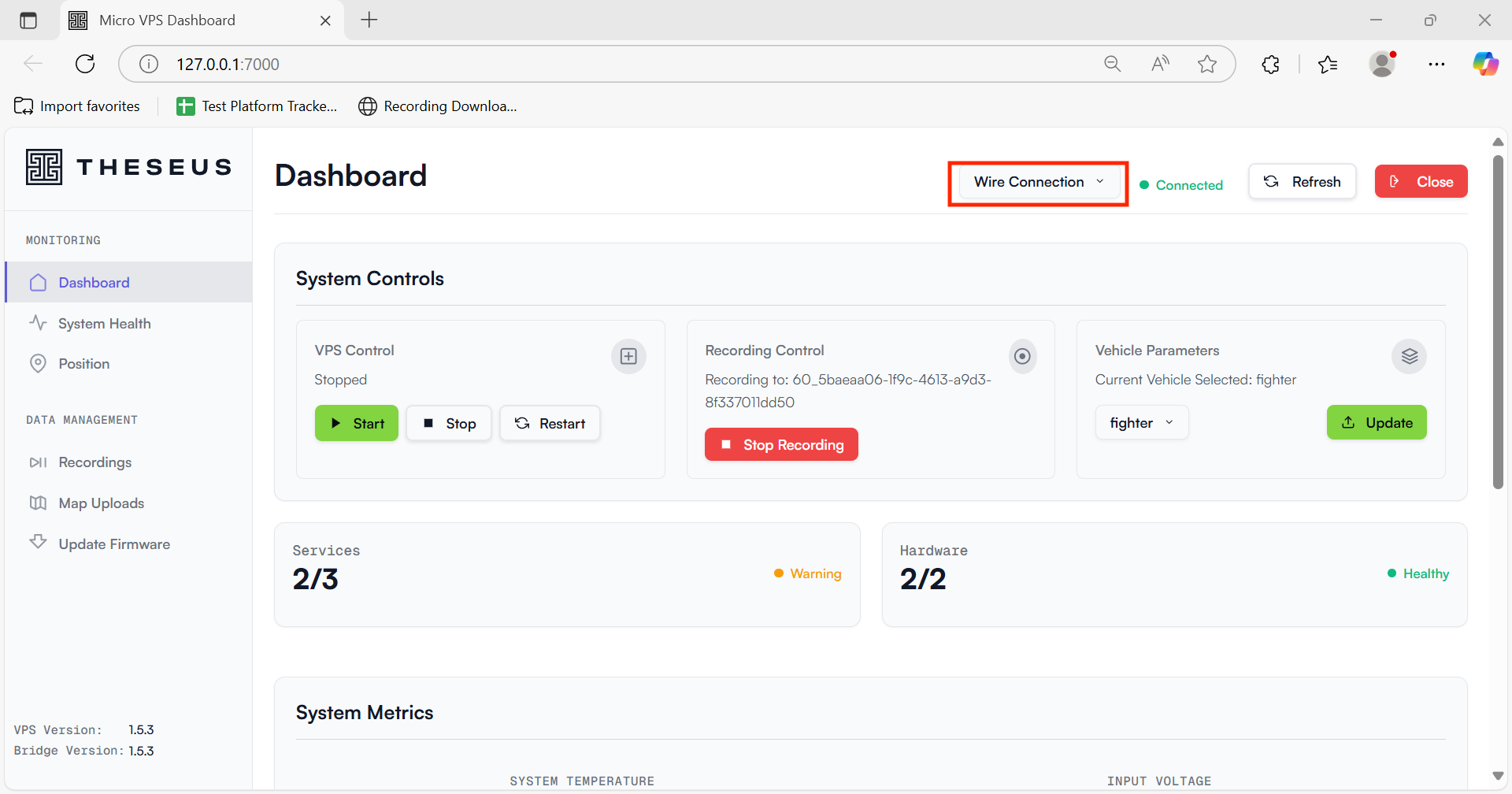This screenshot has width=1512, height=794.
Task: Open the fighter vehicle dropdown
Action: [1141, 423]
